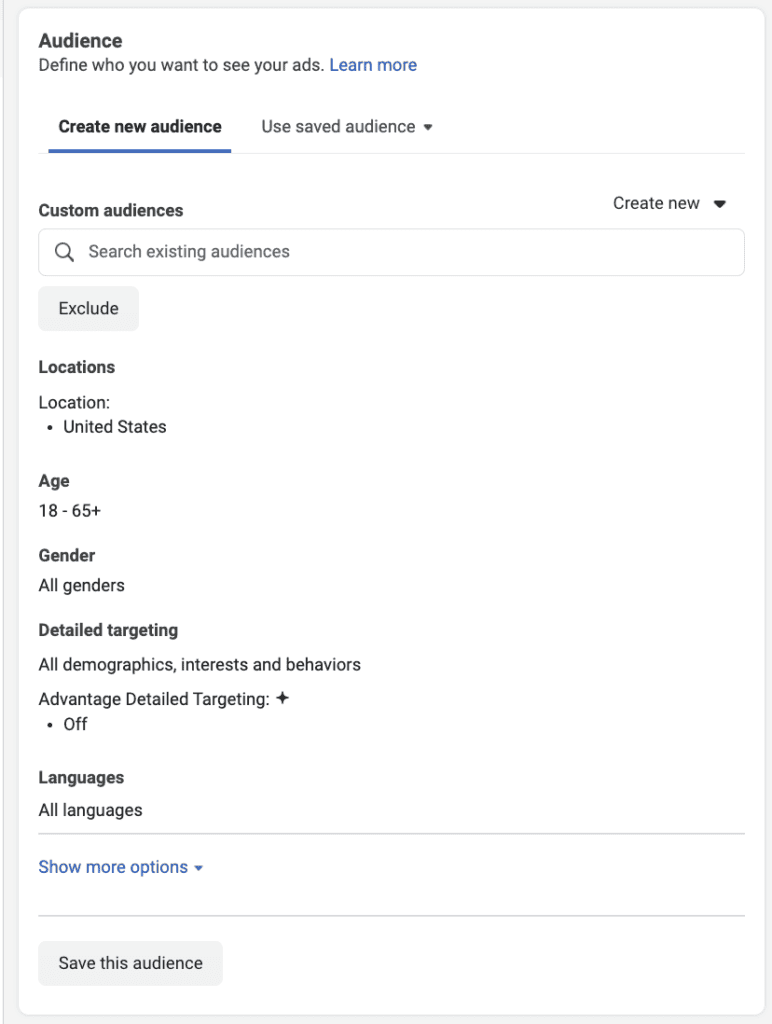Open the Learn more link
This screenshot has height=1024, width=772.
tap(373, 65)
